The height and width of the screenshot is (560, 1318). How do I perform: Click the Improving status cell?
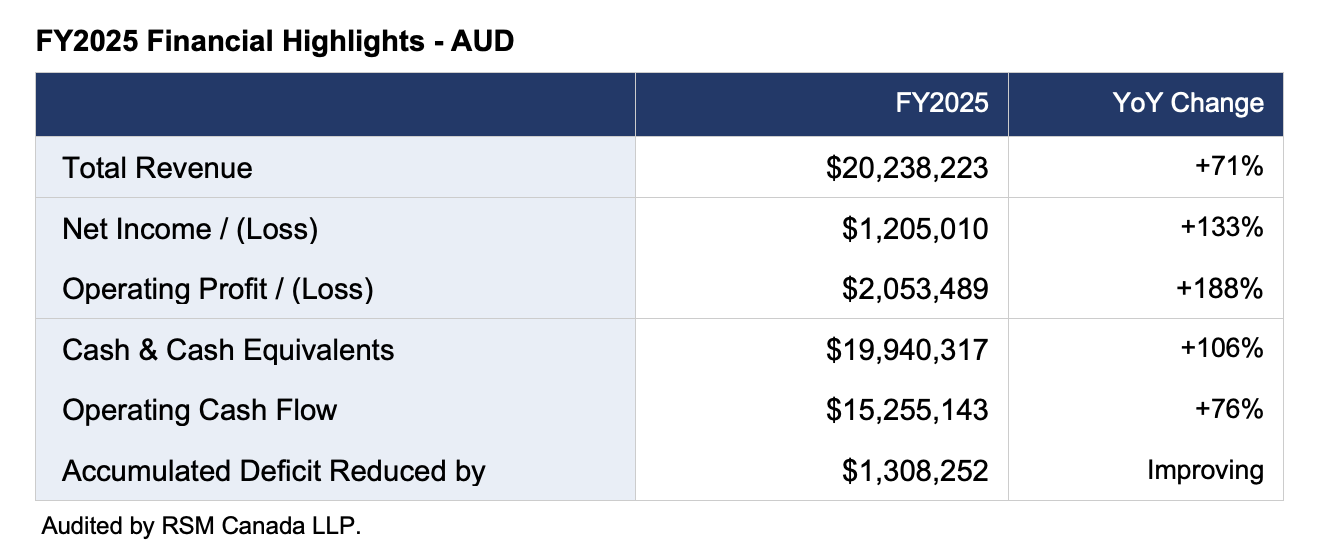1205,470
